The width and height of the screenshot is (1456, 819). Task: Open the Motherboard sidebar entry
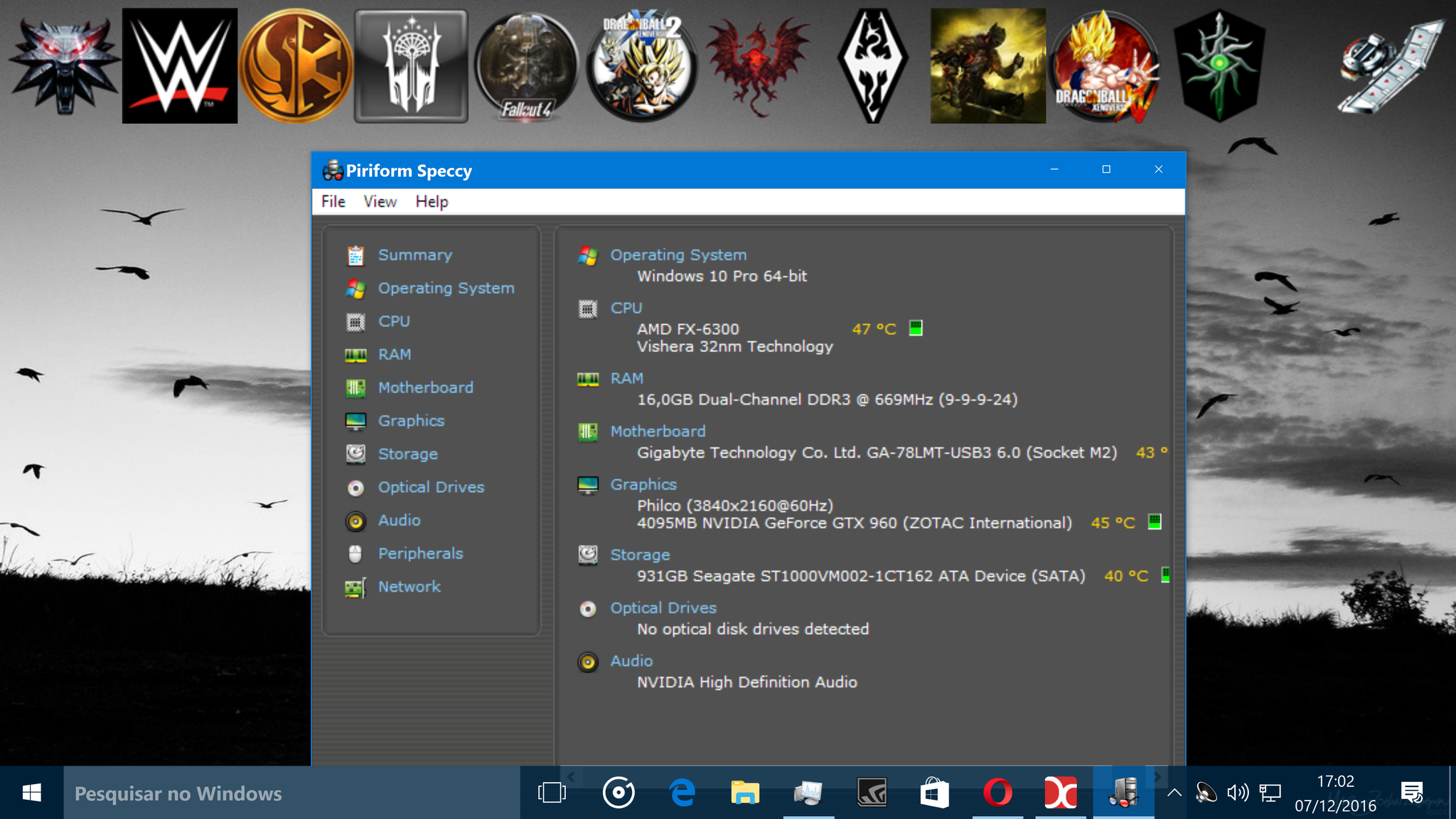tap(425, 387)
